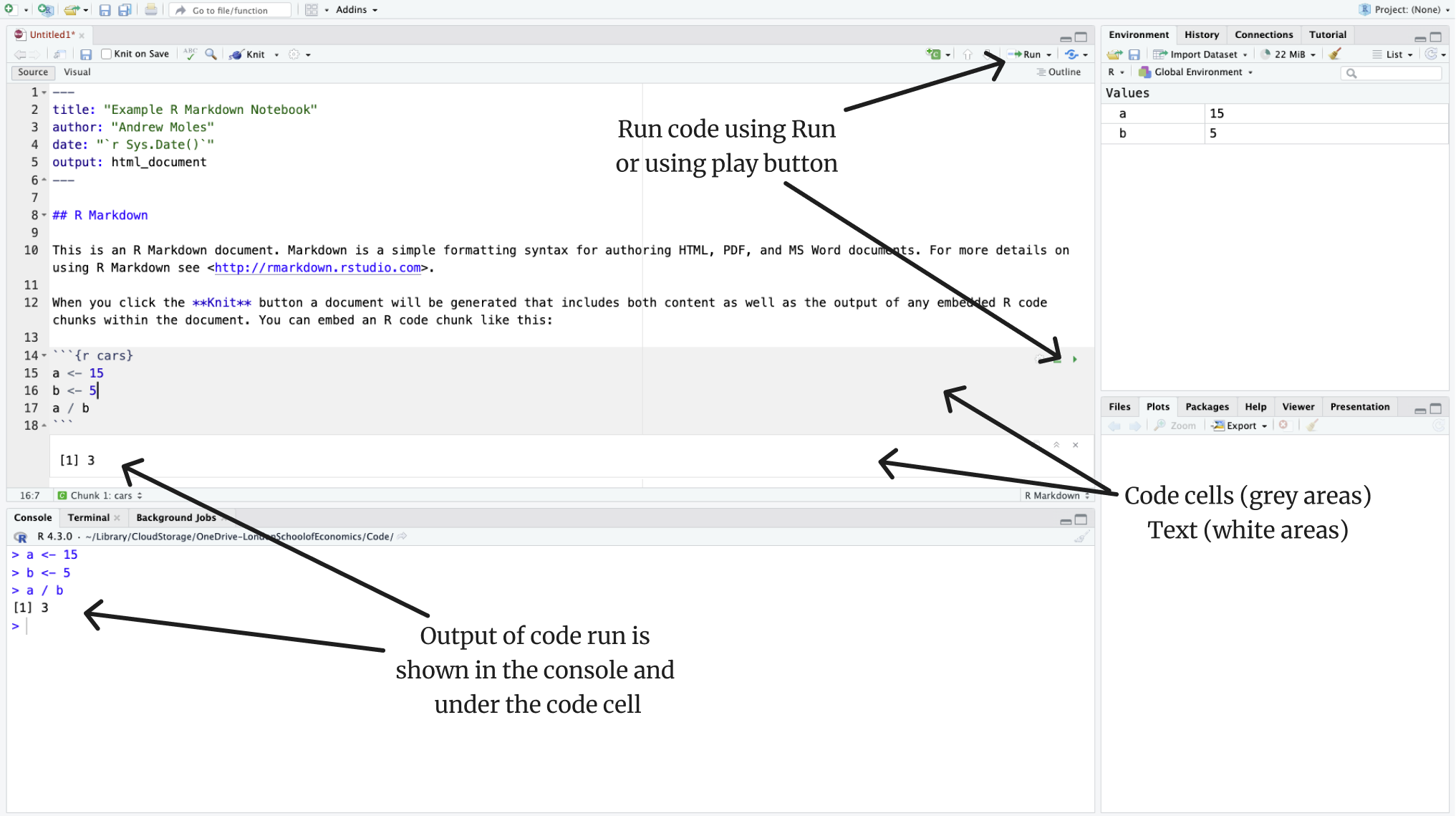Switch to the History tab
This screenshot has width=1456, height=816.
[x=1201, y=34]
